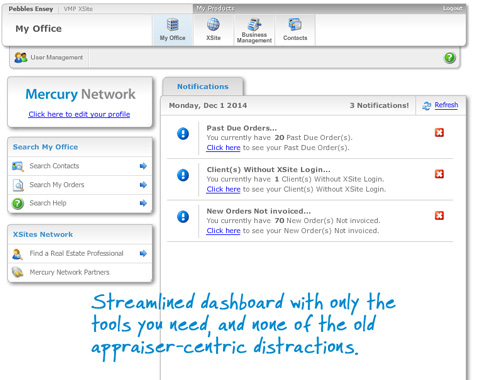Click the Search My Office heading
Viewport: 500px width, 380px height.
coord(45,147)
